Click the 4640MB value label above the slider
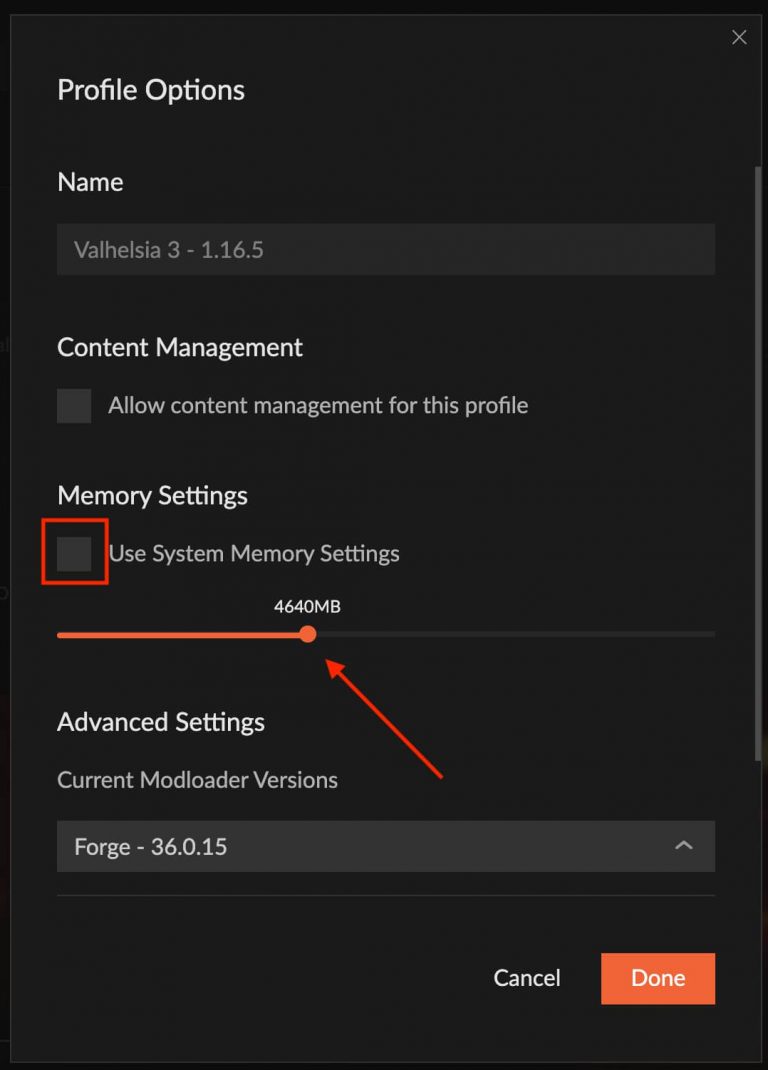 307,607
